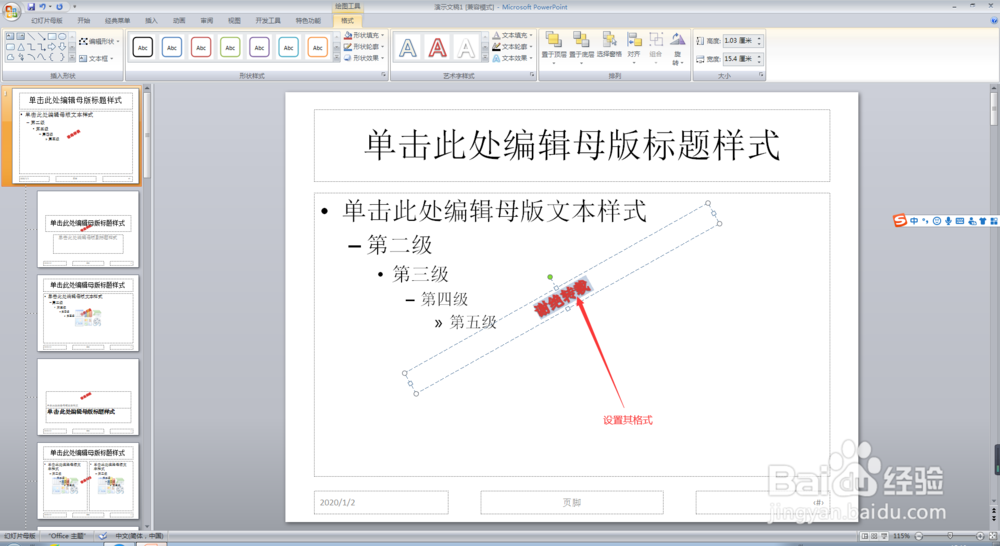Screen dimensions: 1000x546
Task: Open the 旋转 rotate menu
Action: click(x=677, y=48)
